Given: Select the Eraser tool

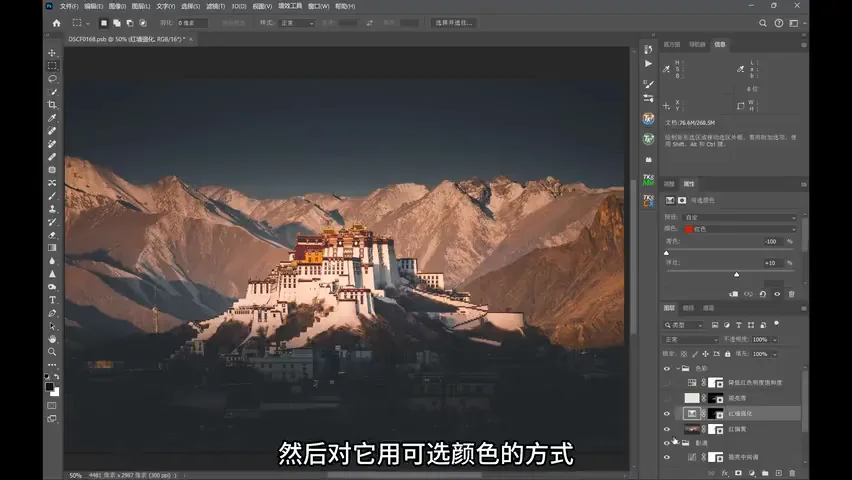Looking at the screenshot, I should pyautogui.click(x=52, y=235).
